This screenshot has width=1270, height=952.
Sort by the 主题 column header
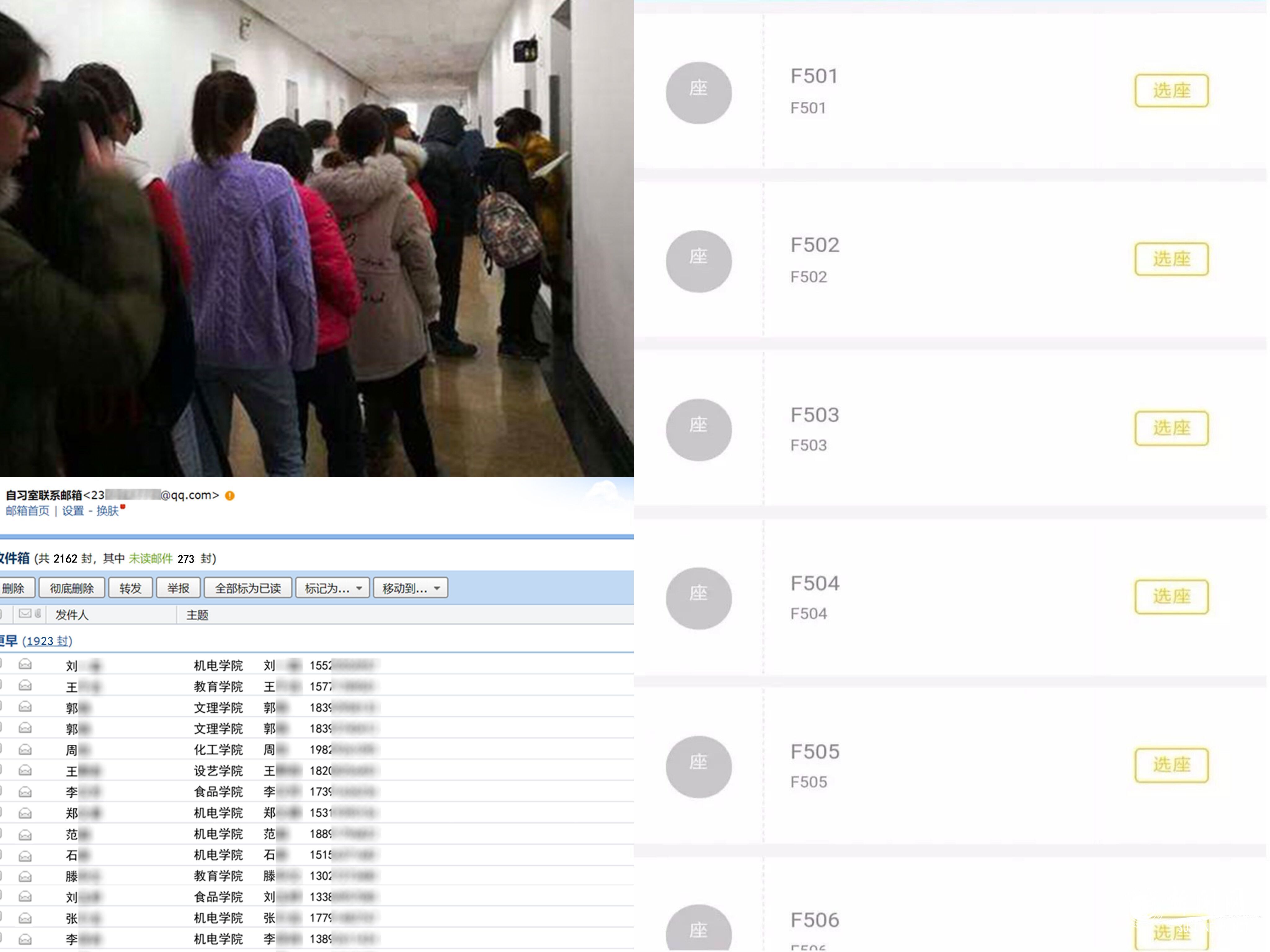(x=197, y=615)
